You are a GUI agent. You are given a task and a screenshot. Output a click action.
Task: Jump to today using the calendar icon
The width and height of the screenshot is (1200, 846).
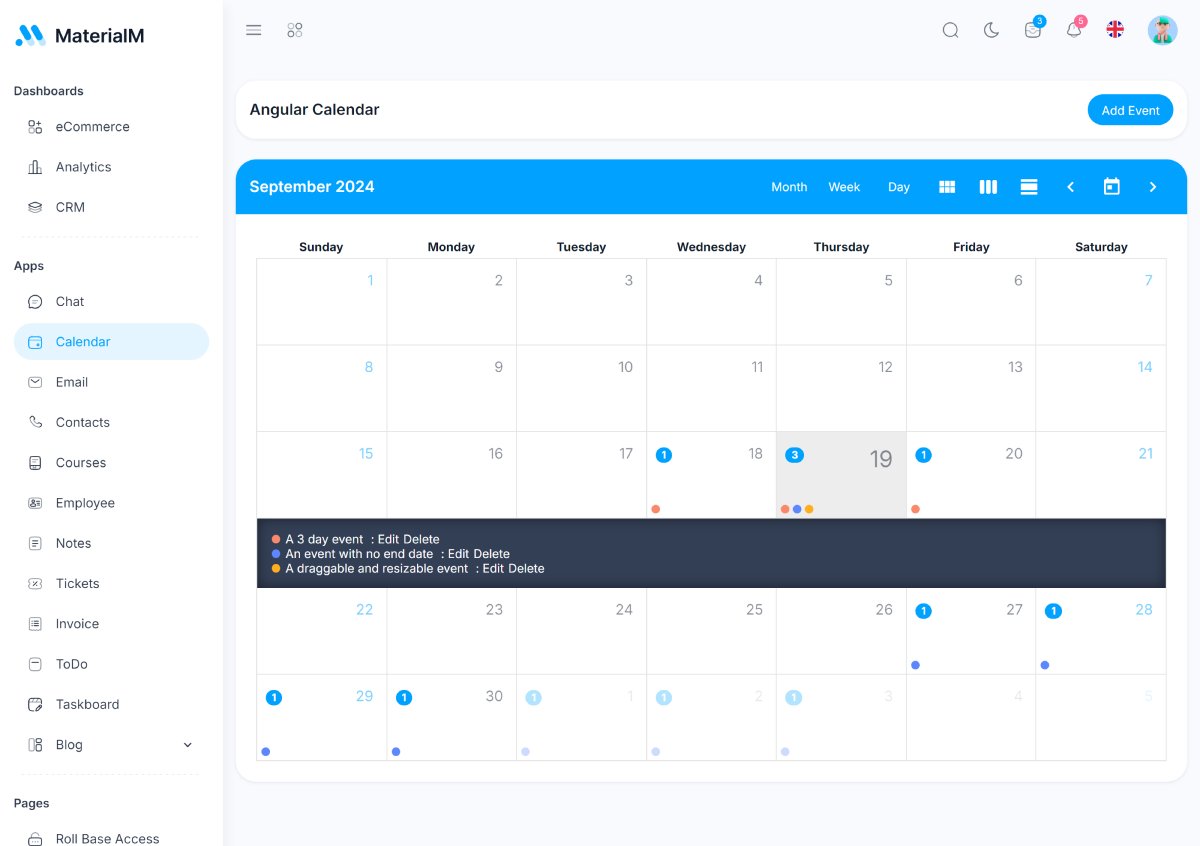point(1111,187)
